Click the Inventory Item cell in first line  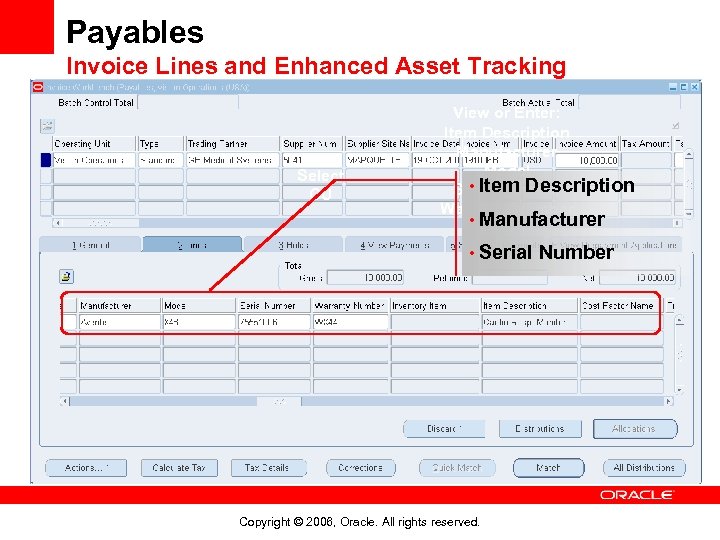click(x=435, y=322)
